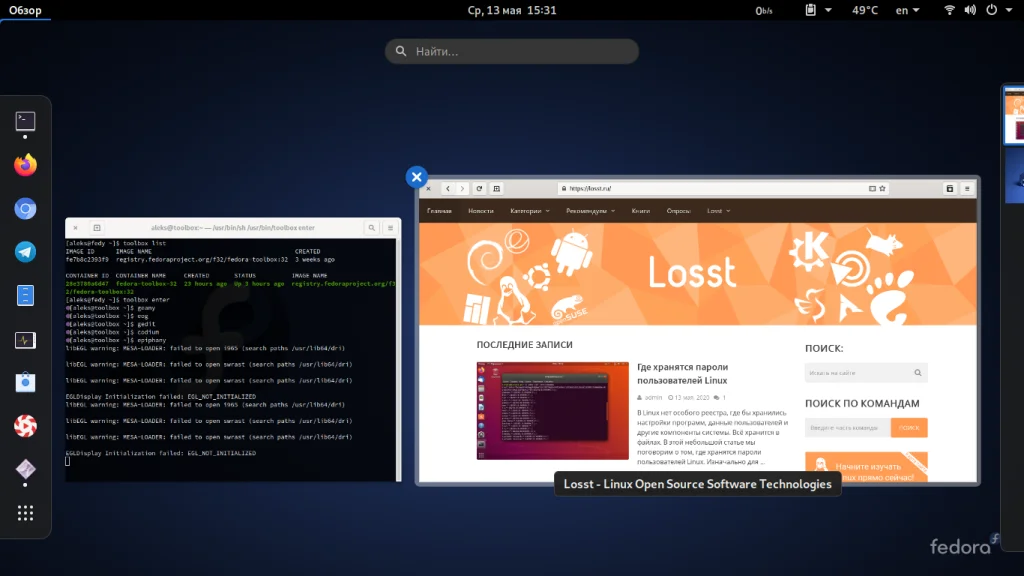Click the 49°C temperature indicator
Image resolution: width=1024 pixels, height=576 pixels.
(x=865, y=10)
